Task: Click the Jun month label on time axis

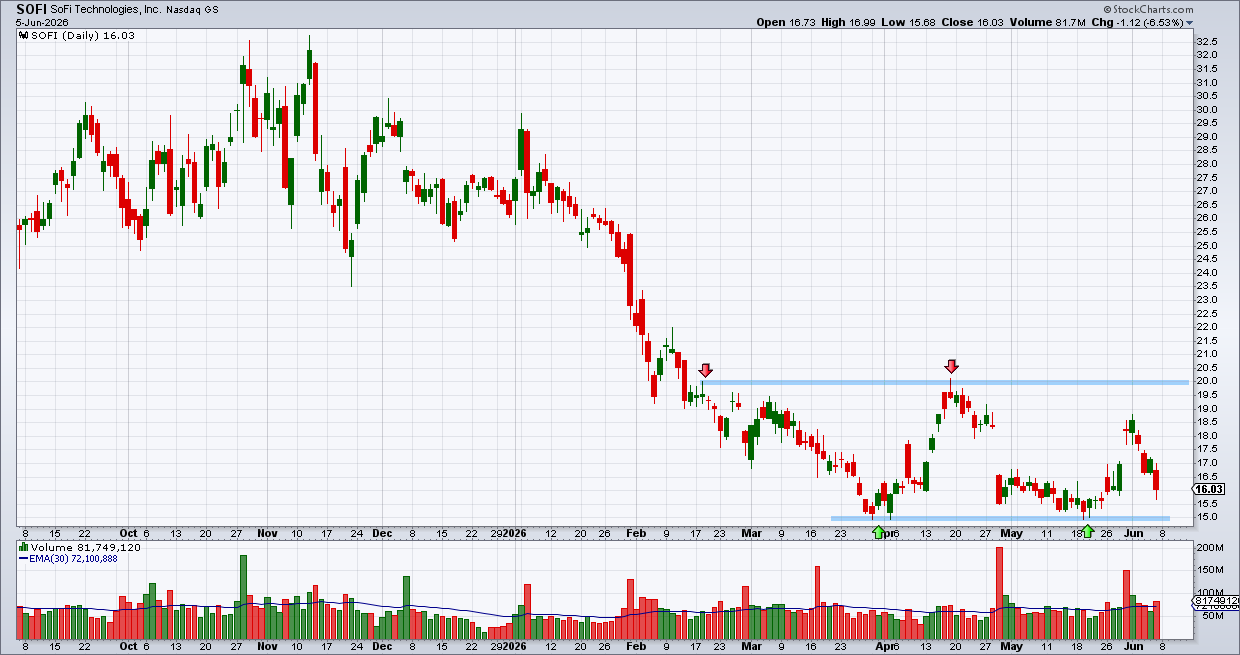Action: tap(1131, 535)
